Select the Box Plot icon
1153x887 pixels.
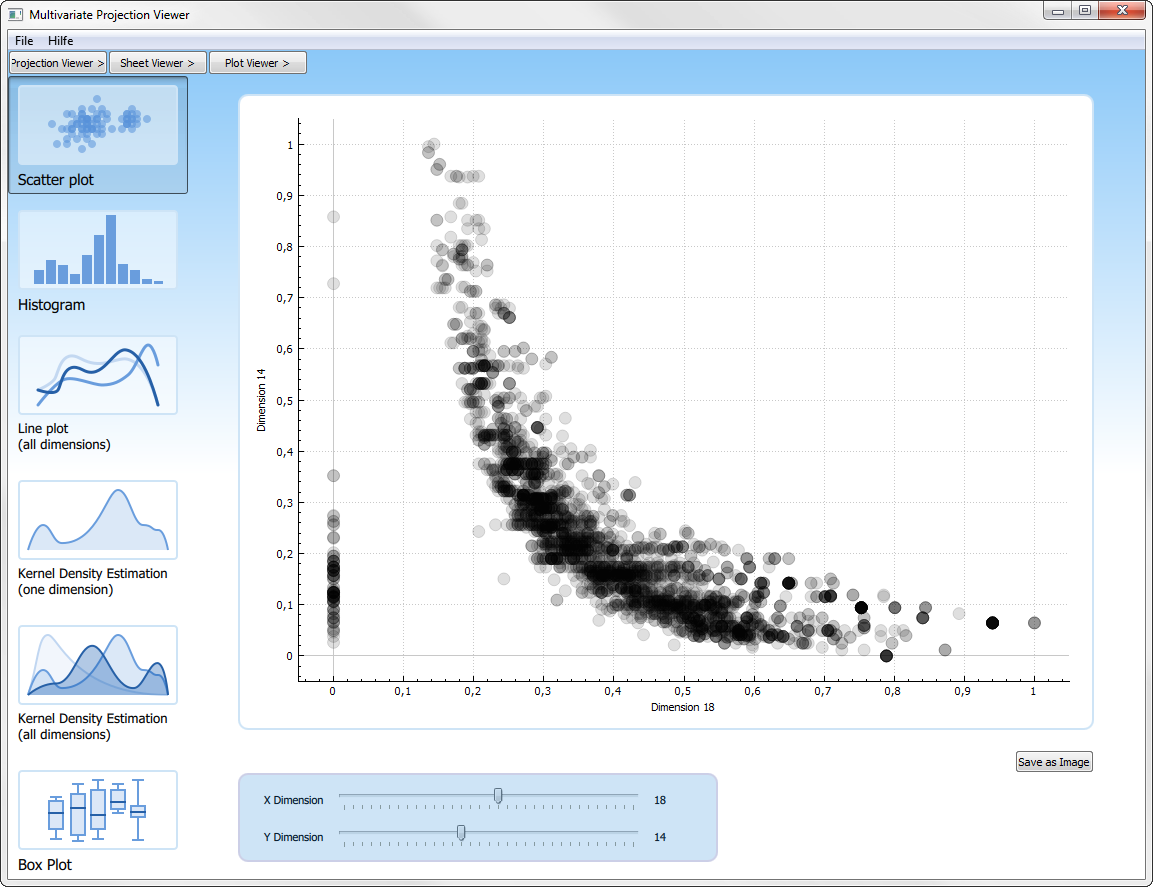[97, 810]
